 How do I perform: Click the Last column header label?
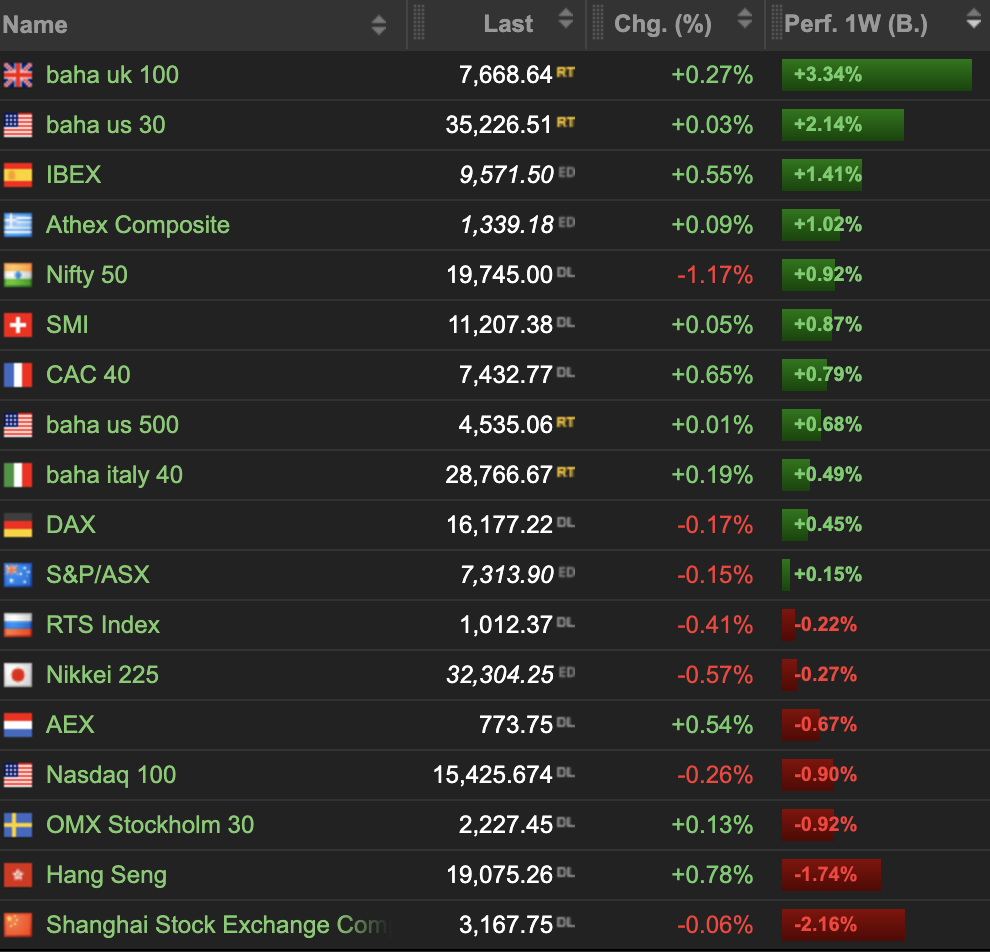tap(508, 23)
